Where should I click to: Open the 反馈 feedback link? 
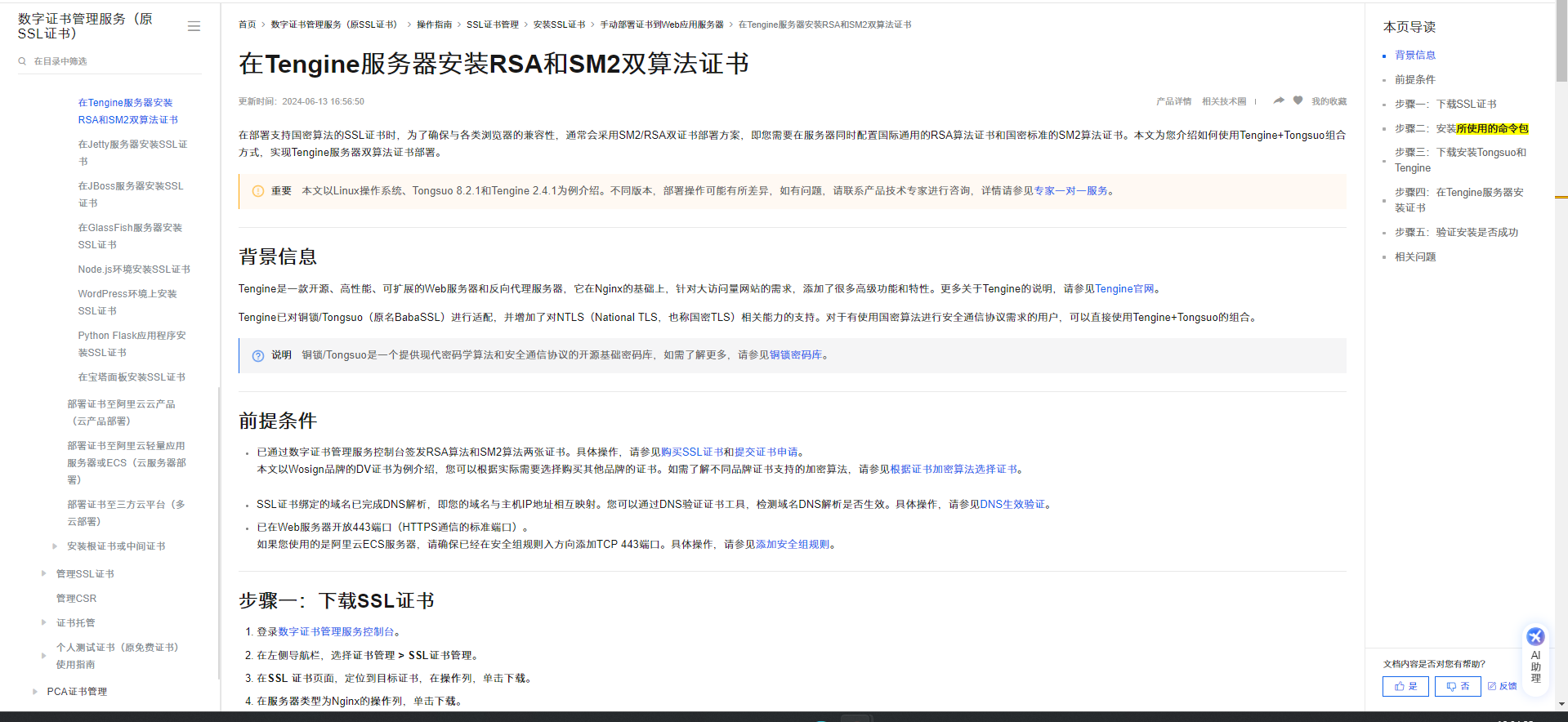click(x=1502, y=686)
